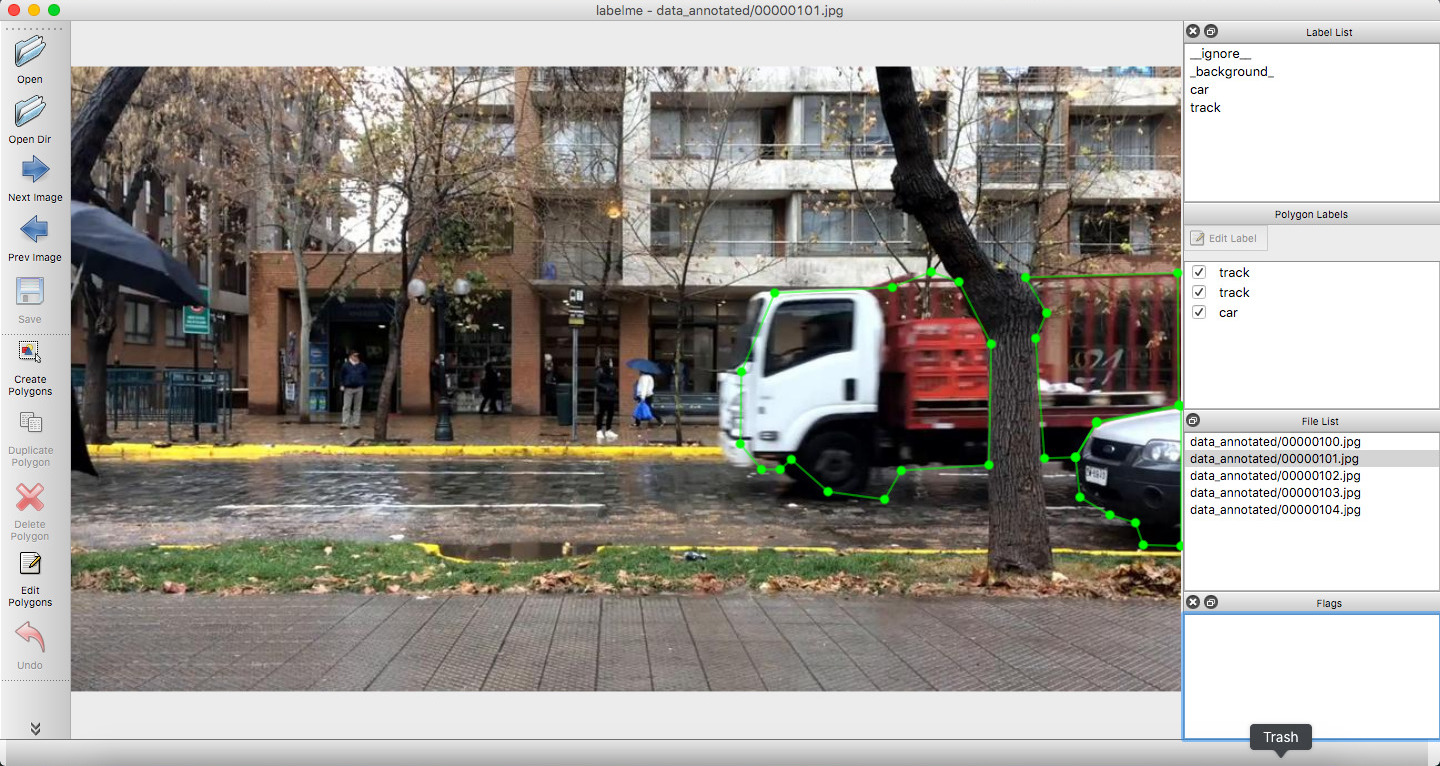The width and height of the screenshot is (1440, 766).
Task: Select __ignore__ in the Label List
Action: click(1220, 54)
